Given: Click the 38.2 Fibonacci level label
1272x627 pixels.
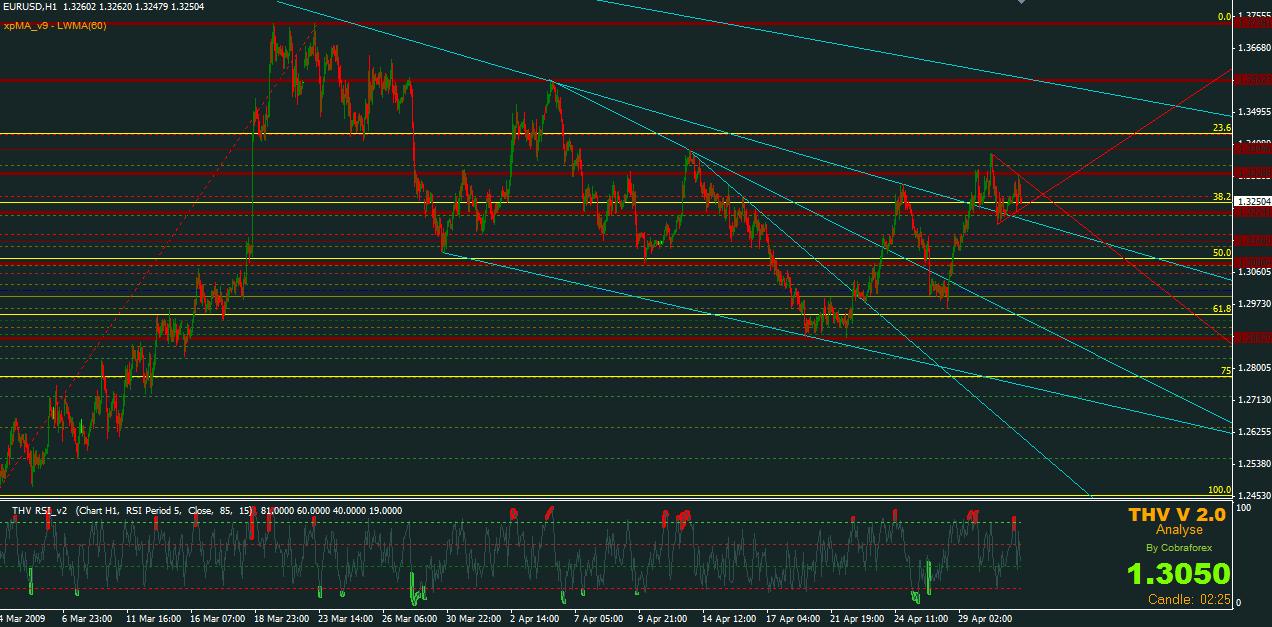Looking at the screenshot, I should [1221, 197].
